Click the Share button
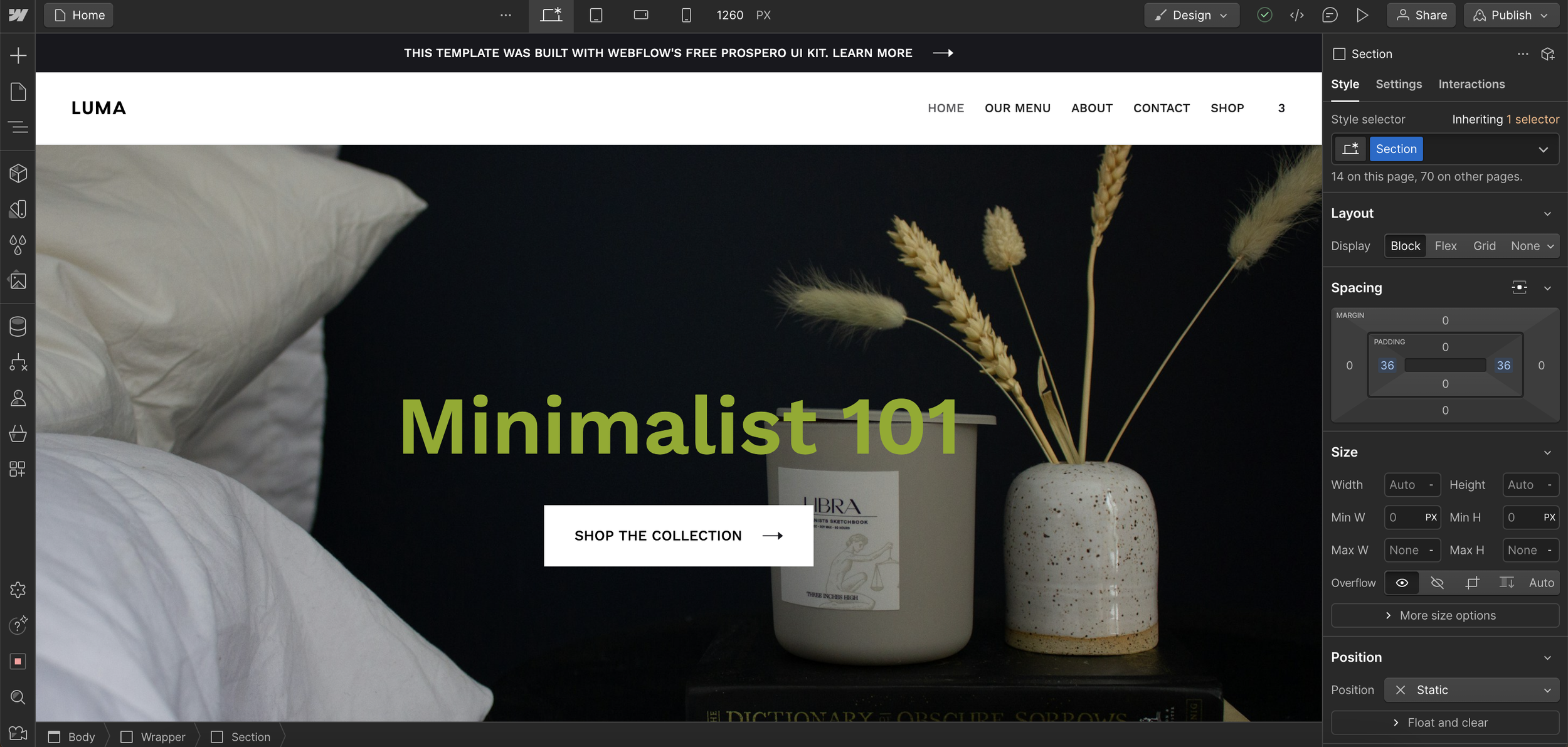Image resolution: width=1568 pixels, height=747 pixels. point(1421,15)
